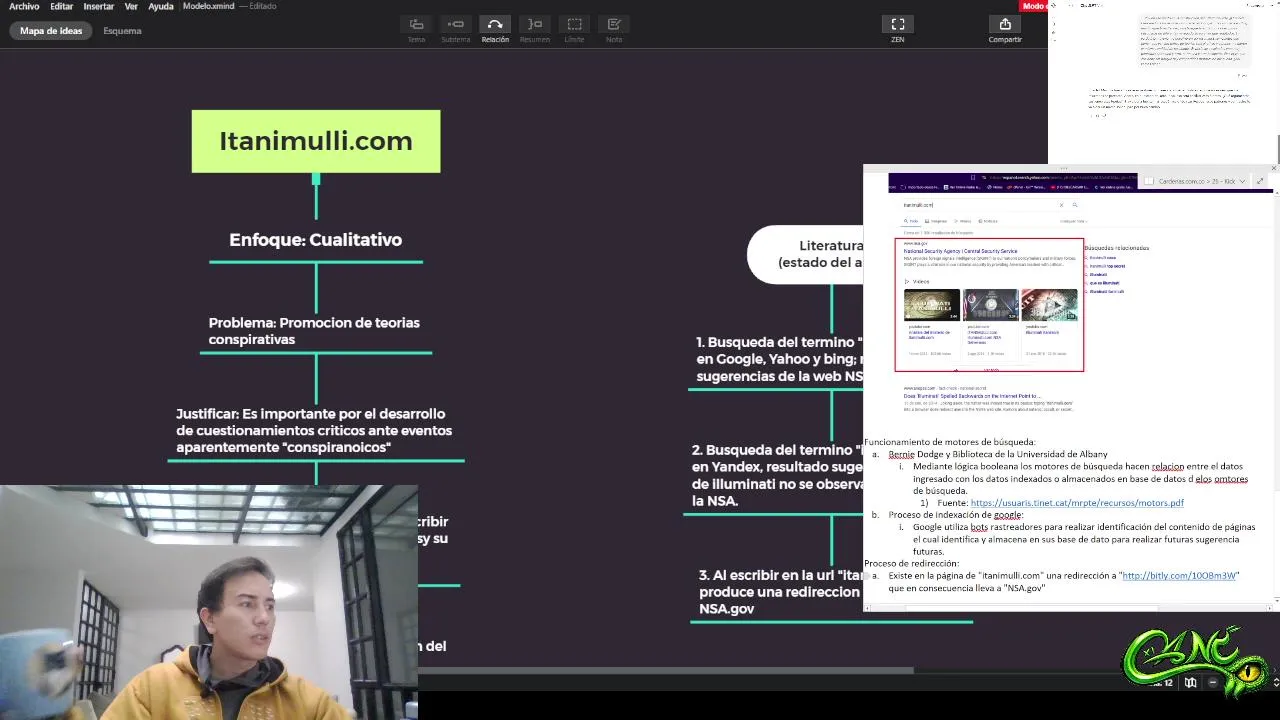Click the magnifier search icon in embedded browser
The height and width of the screenshot is (720, 1280).
pos(1075,205)
